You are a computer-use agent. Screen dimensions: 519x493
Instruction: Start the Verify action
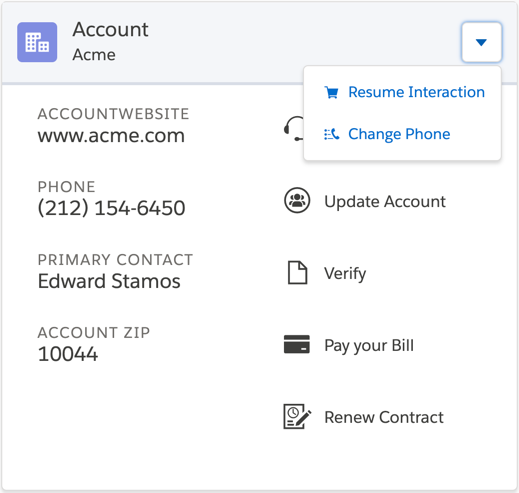[345, 274]
